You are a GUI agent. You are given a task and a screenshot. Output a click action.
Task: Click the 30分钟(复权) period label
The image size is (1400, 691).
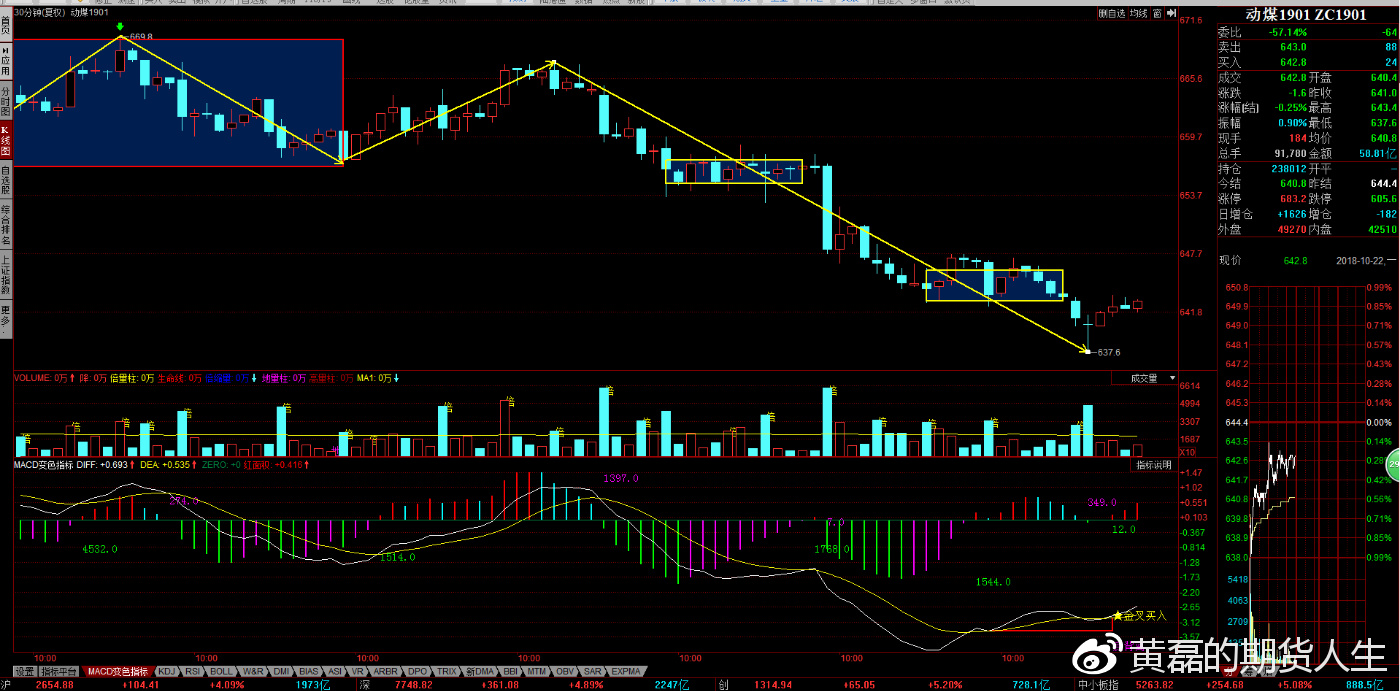[42, 12]
